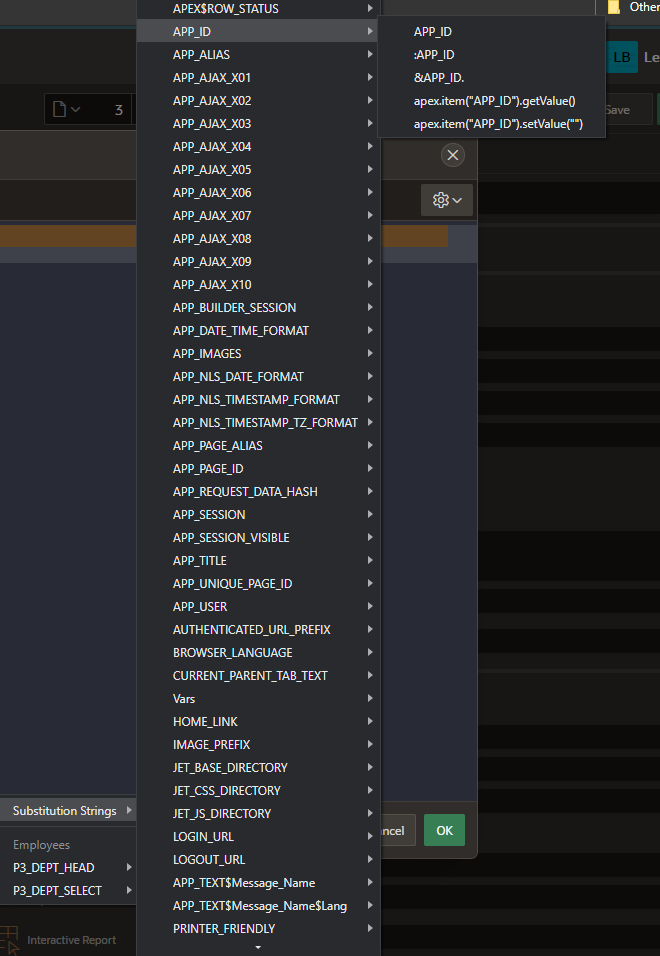
Task: Choose APP_ID plain name option
Action: (x=491, y=32)
